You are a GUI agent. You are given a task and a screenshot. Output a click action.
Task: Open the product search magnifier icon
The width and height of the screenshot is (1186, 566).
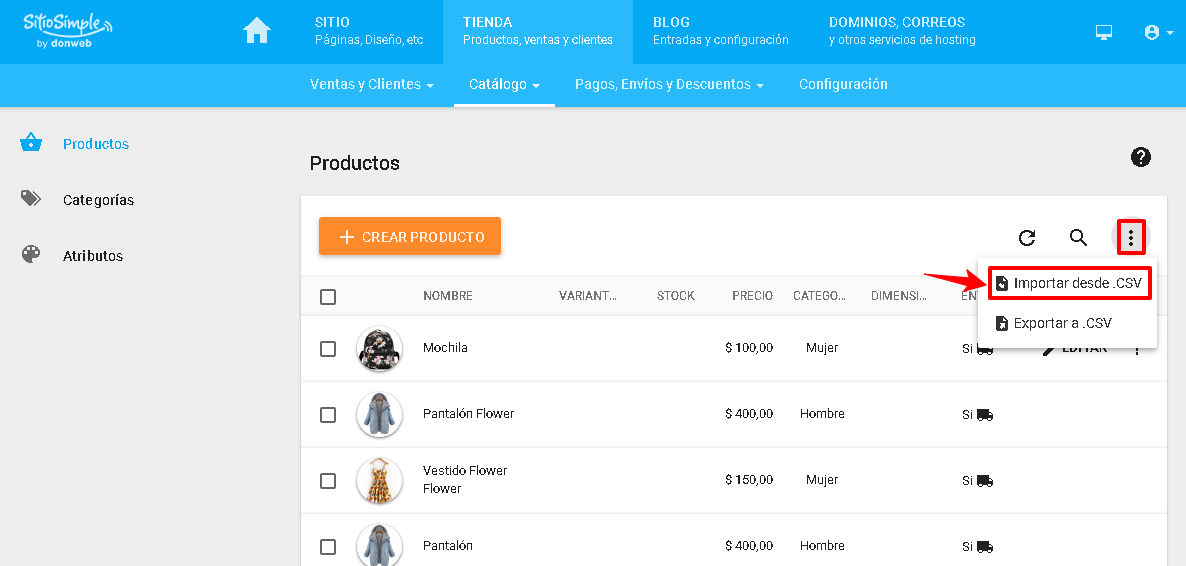point(1079,238)
